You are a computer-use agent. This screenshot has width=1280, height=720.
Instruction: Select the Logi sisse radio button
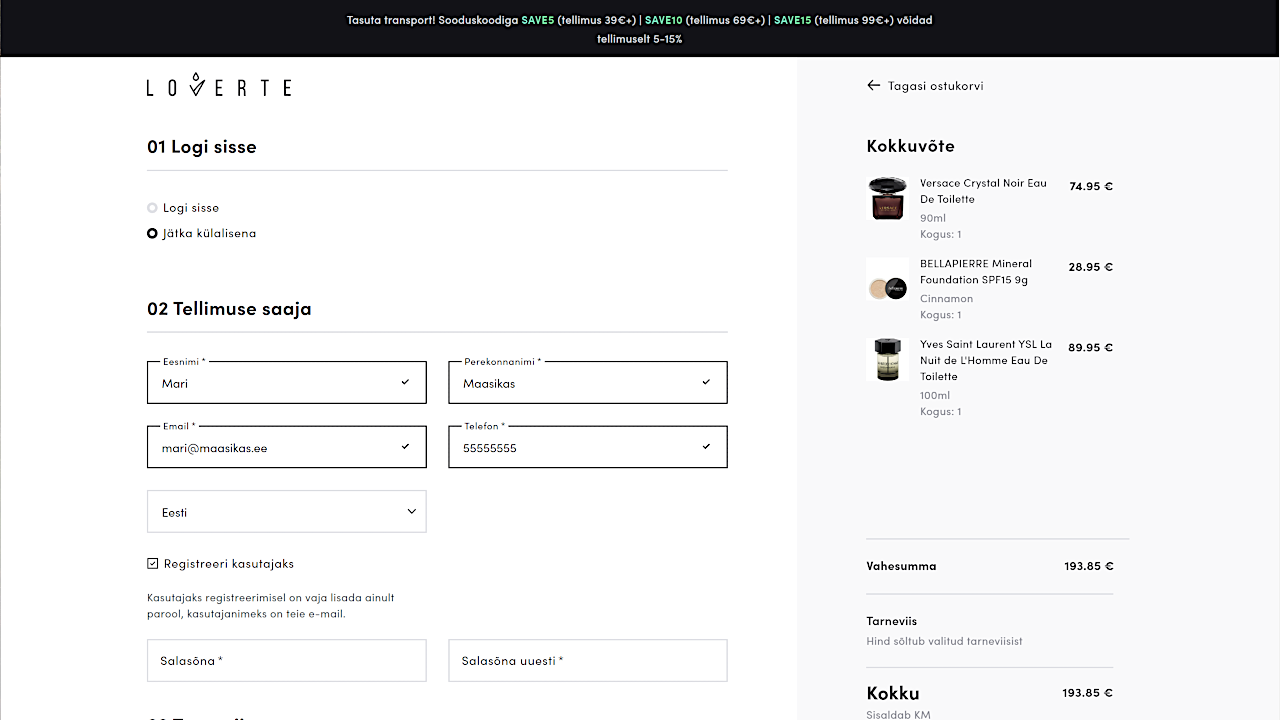click(x=152, y=208)
